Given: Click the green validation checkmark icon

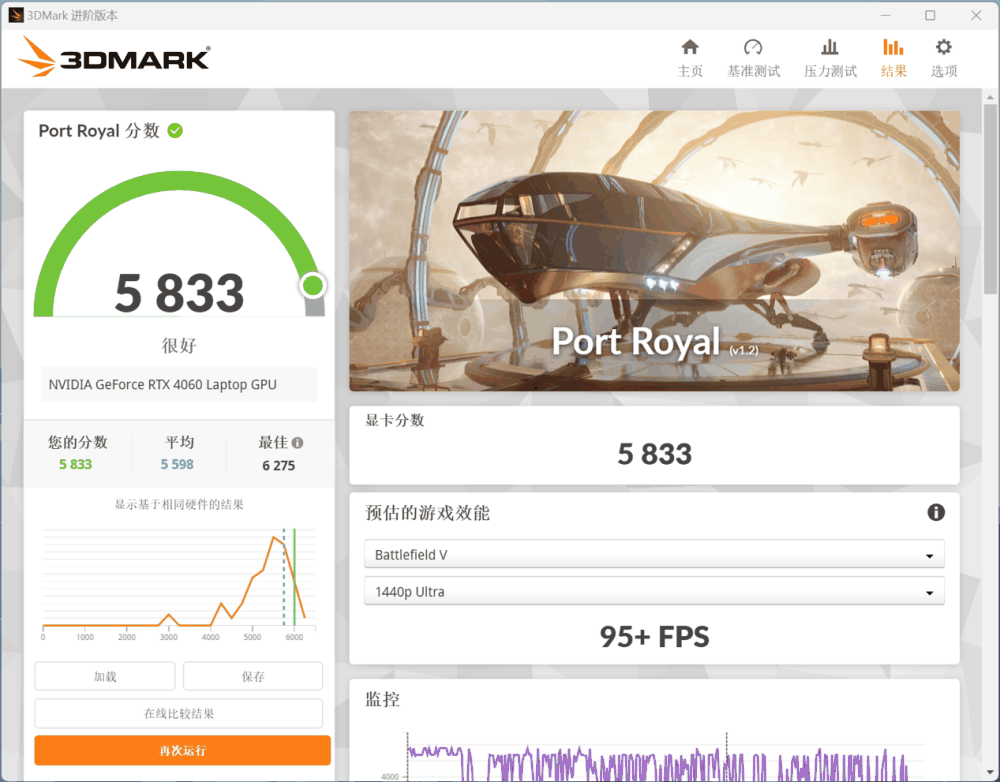Looking at the screenshot, I should click(x=175, y=130).
